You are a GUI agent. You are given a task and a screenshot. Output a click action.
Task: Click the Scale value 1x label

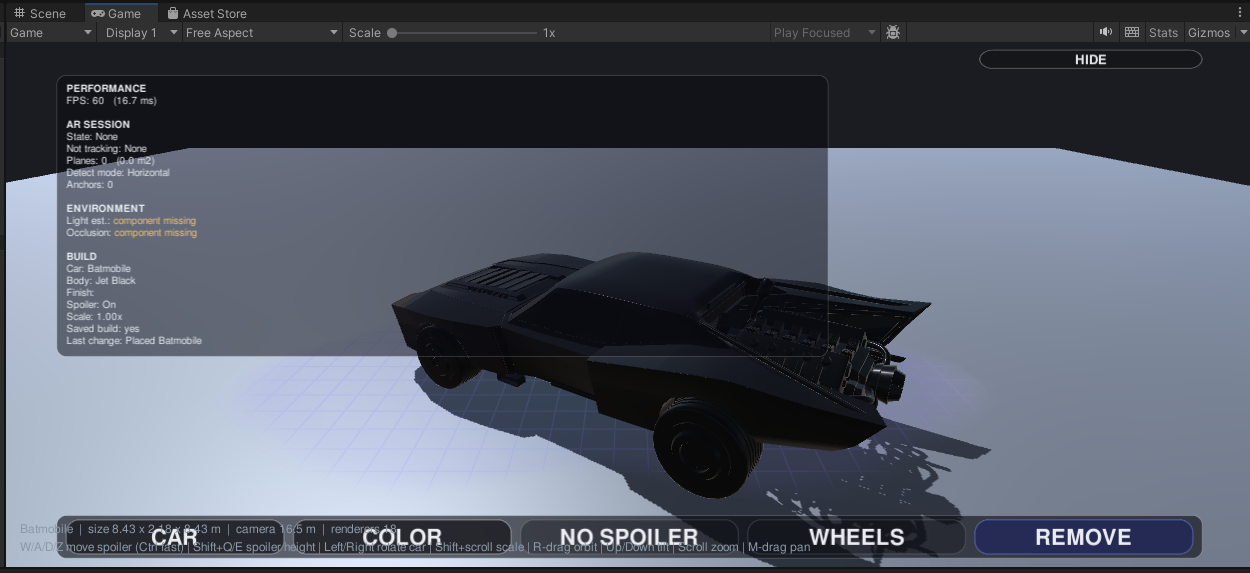pos(549,33)
